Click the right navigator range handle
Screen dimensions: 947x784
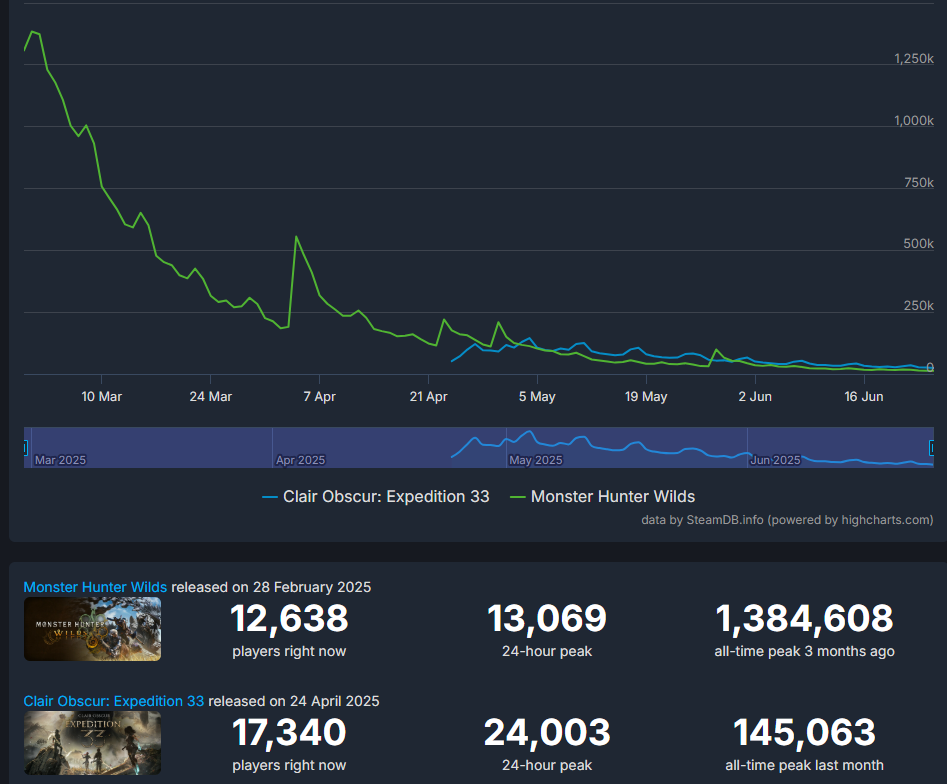932,448
